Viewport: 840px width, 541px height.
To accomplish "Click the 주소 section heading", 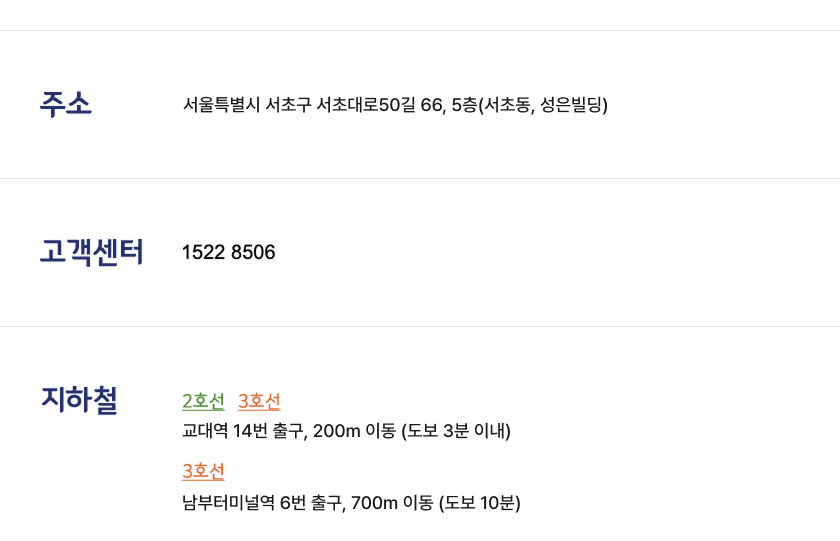I will click(x=66, y=104).
